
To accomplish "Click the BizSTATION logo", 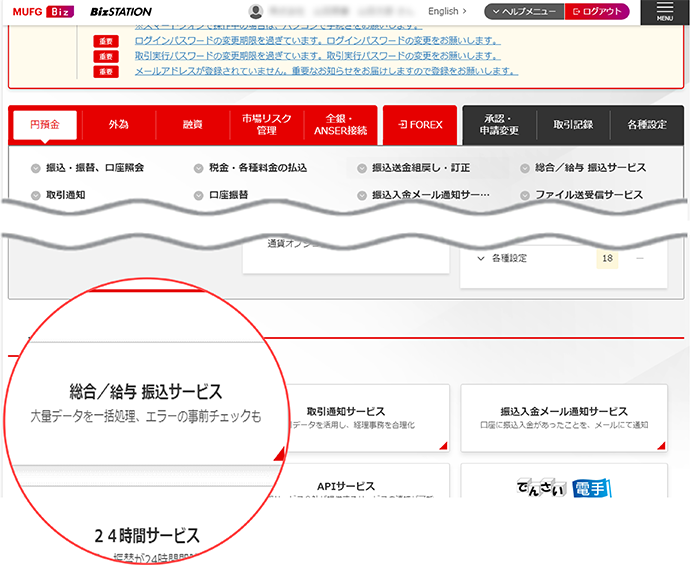I will coord(121,12).
